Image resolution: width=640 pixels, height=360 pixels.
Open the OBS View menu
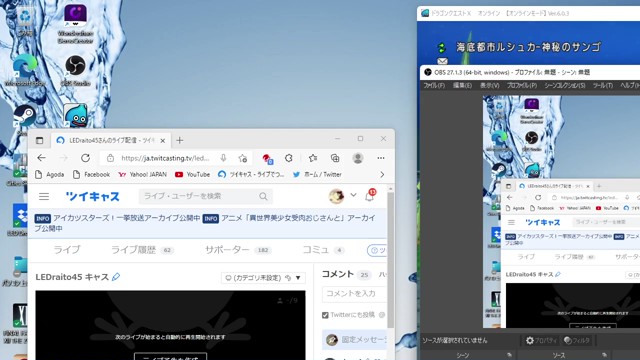tap(489, 85)
